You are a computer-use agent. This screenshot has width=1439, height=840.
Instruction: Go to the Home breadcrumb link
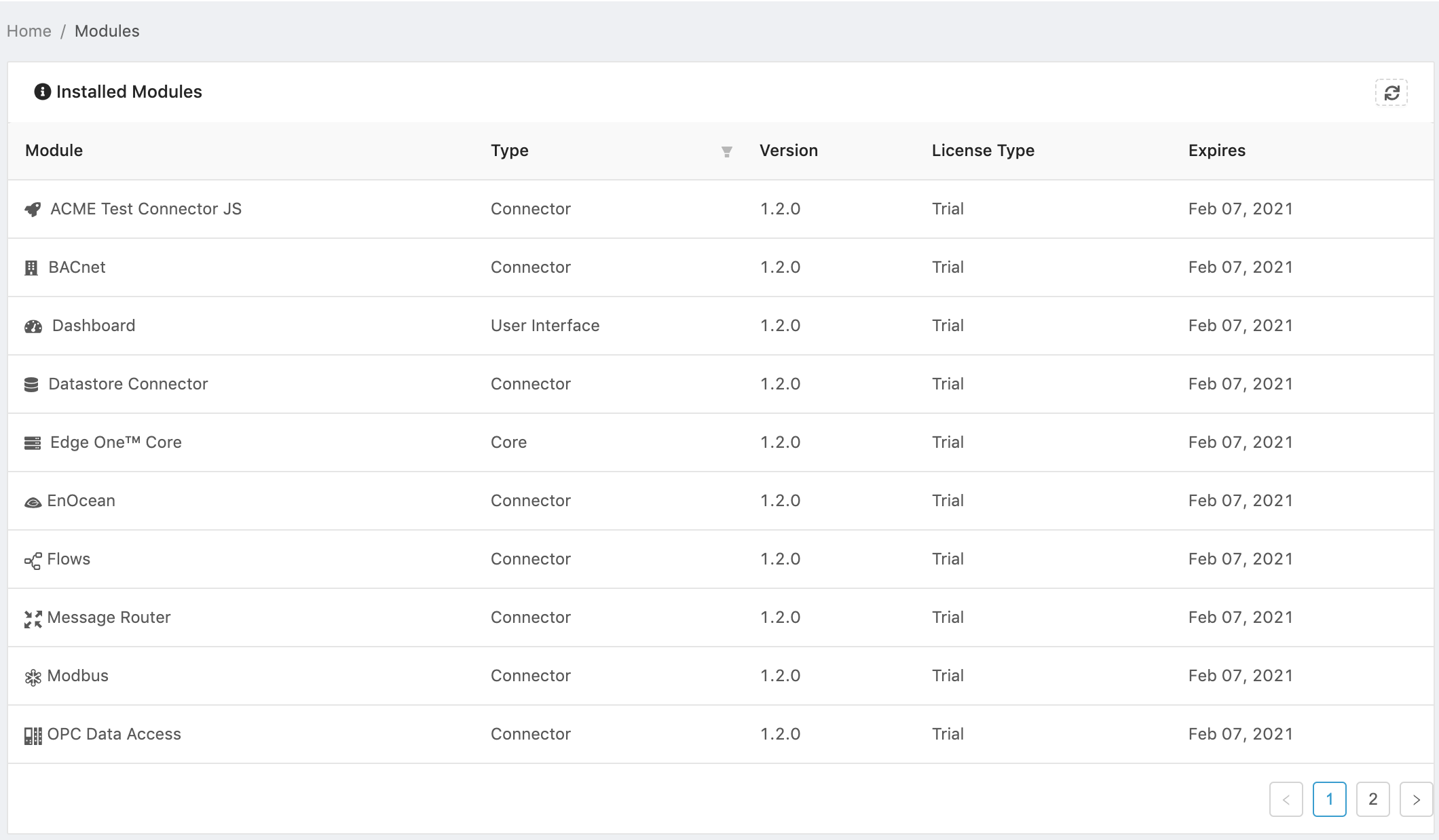29,31
